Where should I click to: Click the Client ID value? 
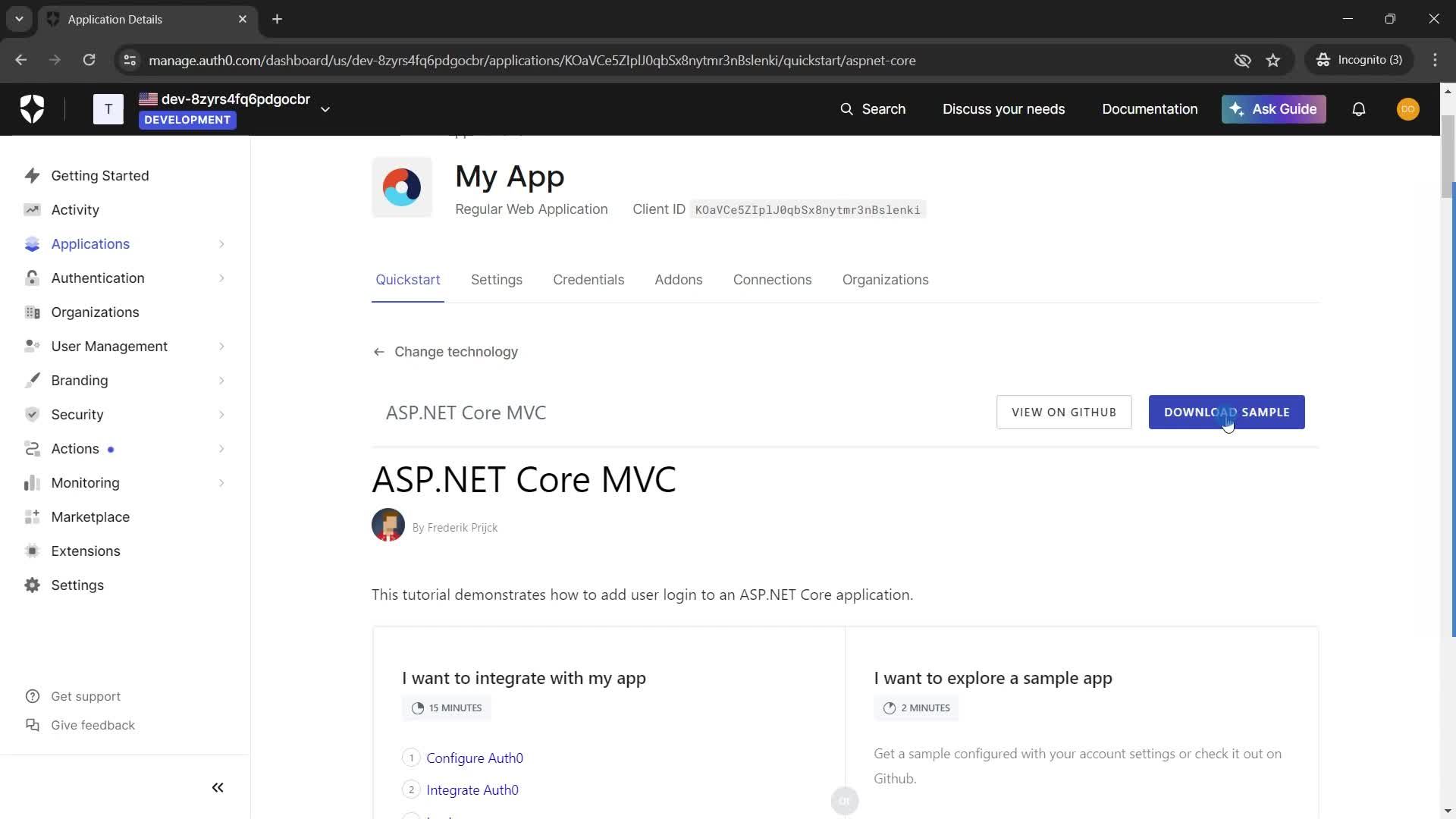(808, 210)
